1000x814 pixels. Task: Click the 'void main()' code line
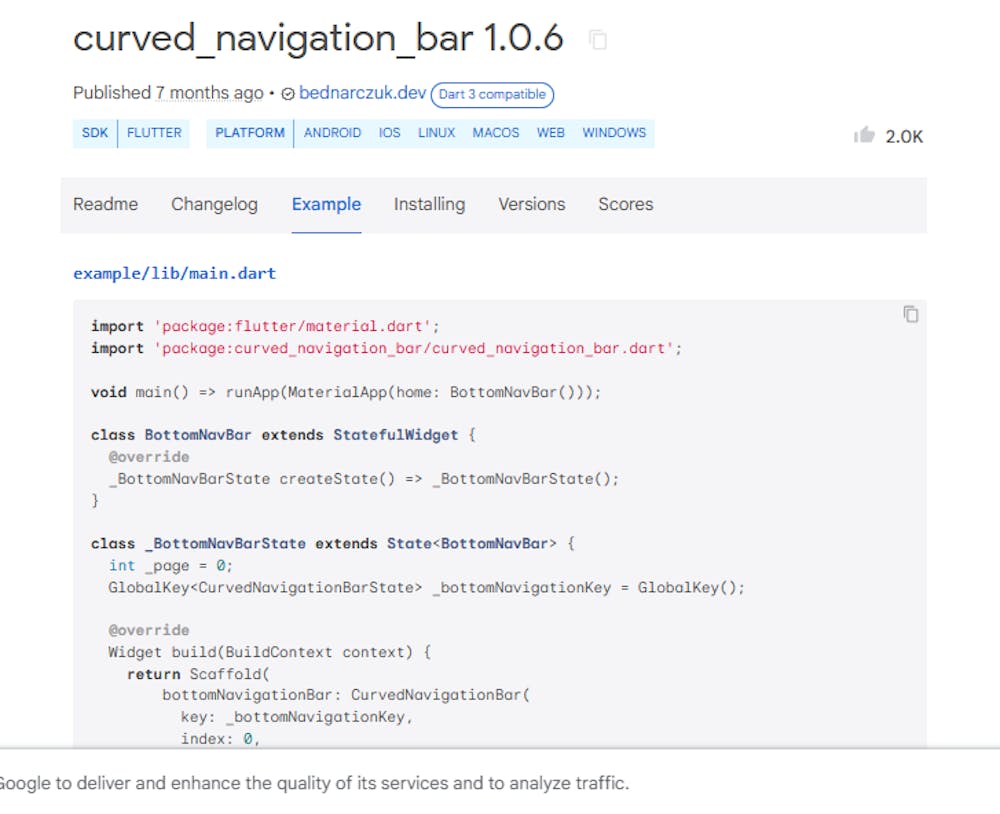(x=346, y=392)
